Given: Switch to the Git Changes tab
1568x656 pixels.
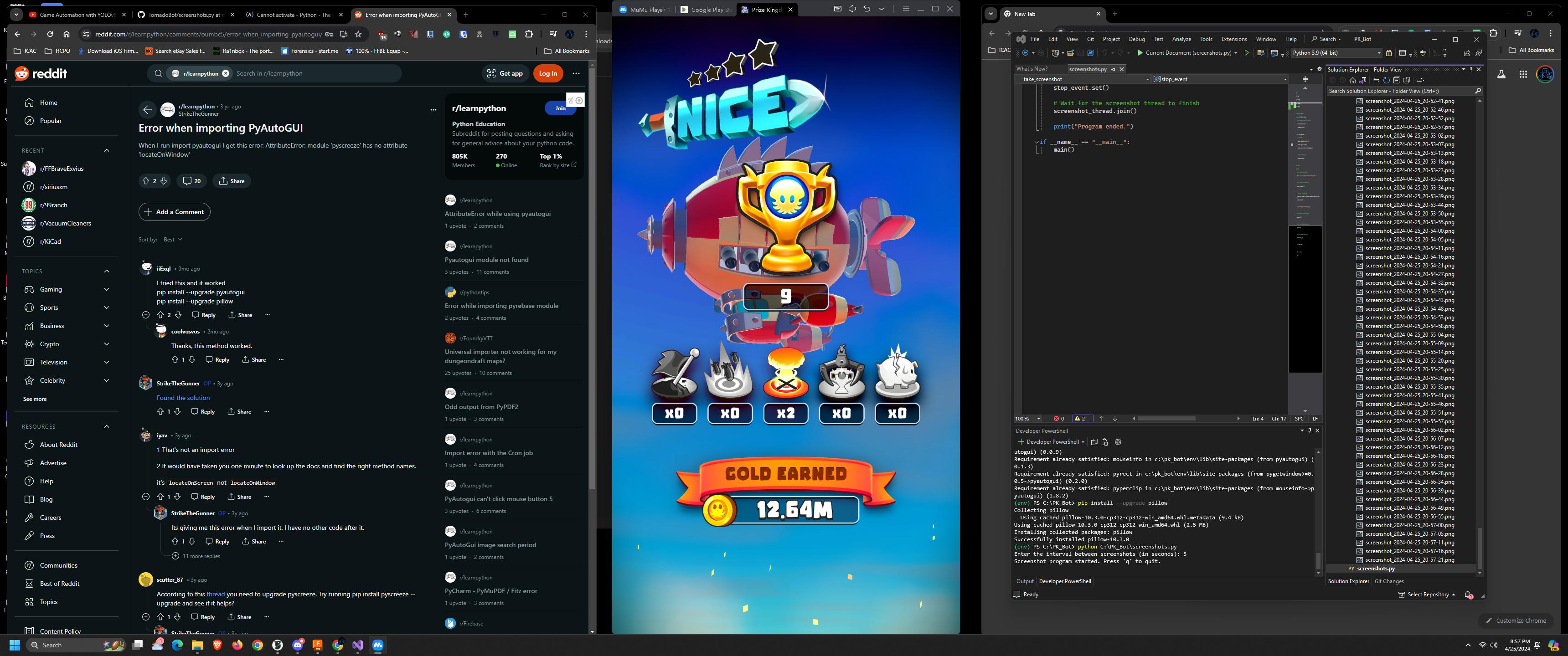Looking at the screenshot, I should [1389, 581].
